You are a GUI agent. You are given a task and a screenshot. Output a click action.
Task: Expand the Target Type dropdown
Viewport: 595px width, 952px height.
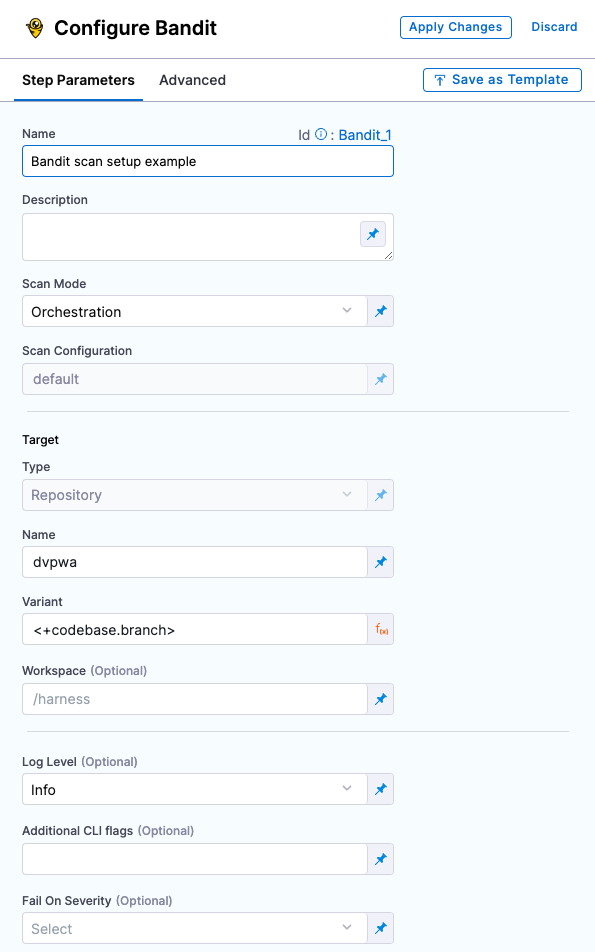point(347,494)
